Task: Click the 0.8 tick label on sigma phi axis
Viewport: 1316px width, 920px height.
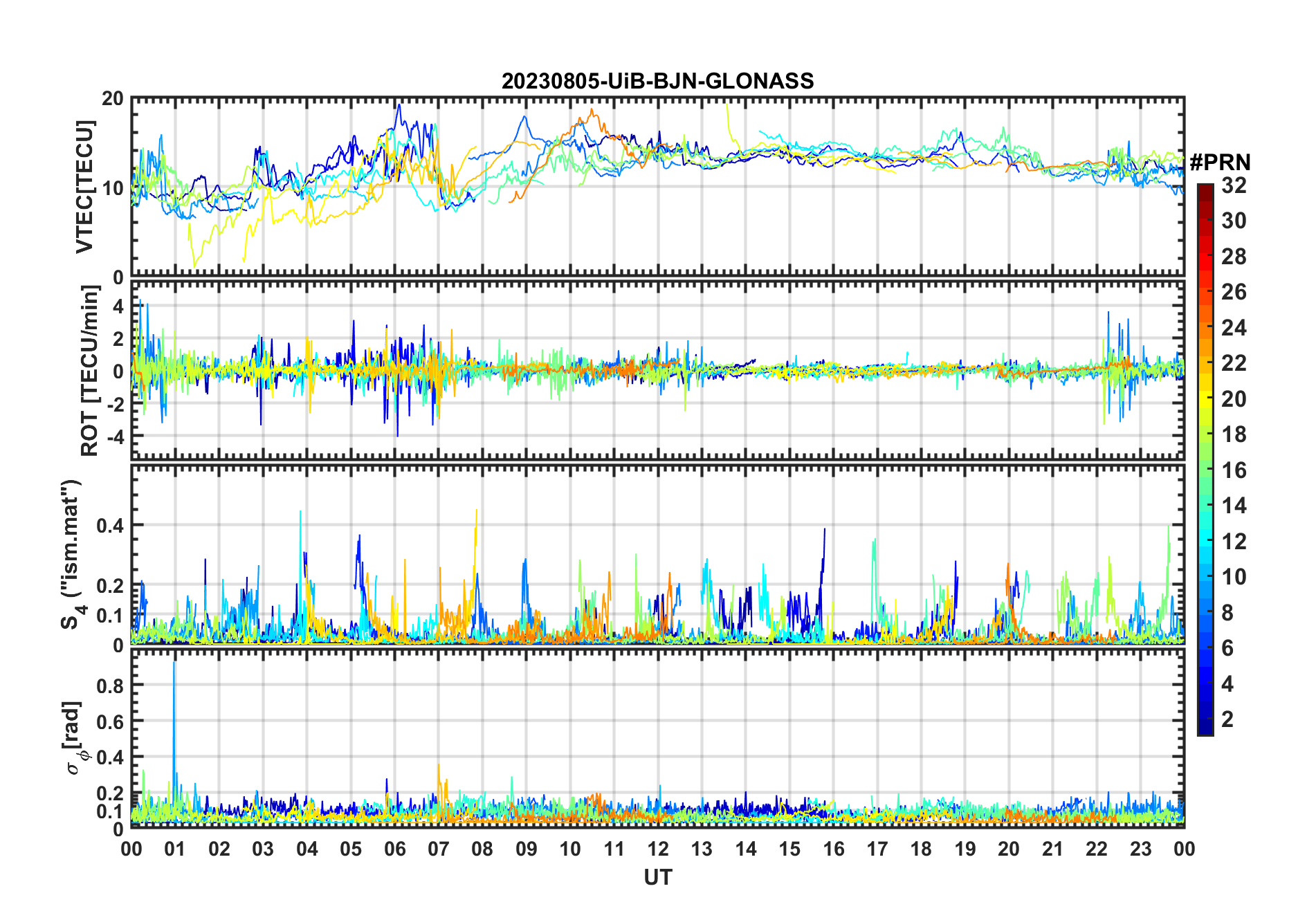Action: [110, 686]
